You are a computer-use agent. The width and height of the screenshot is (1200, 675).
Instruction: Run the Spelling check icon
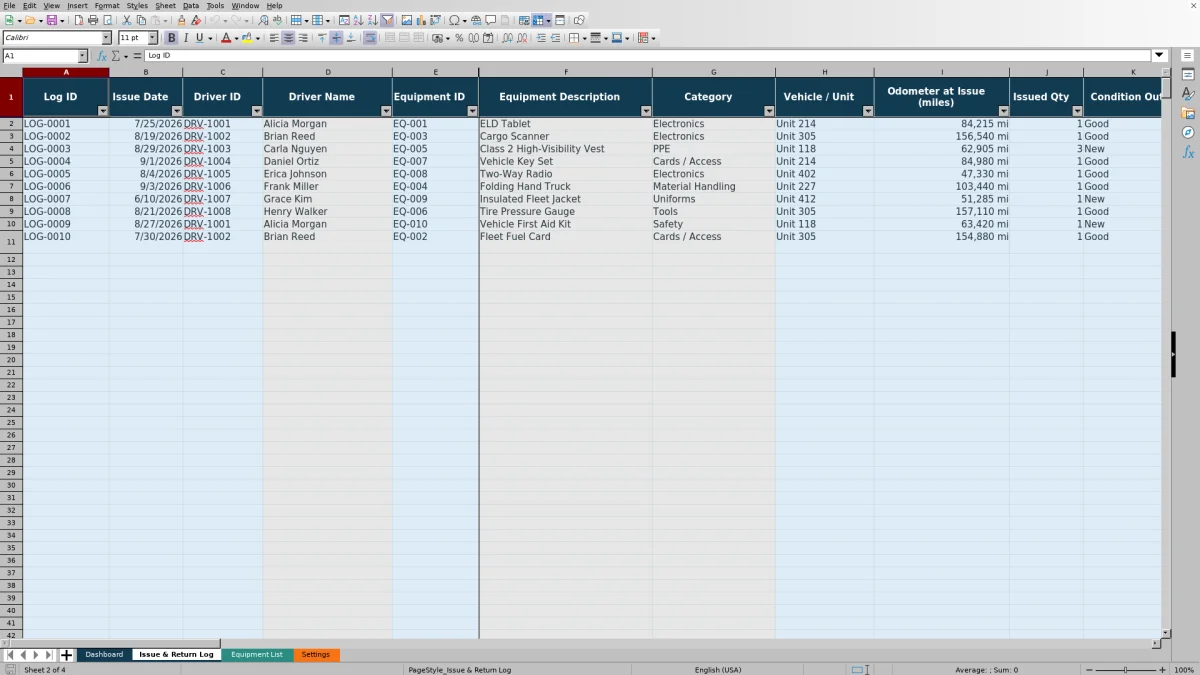pyautogui.click(x=277, y=20)
